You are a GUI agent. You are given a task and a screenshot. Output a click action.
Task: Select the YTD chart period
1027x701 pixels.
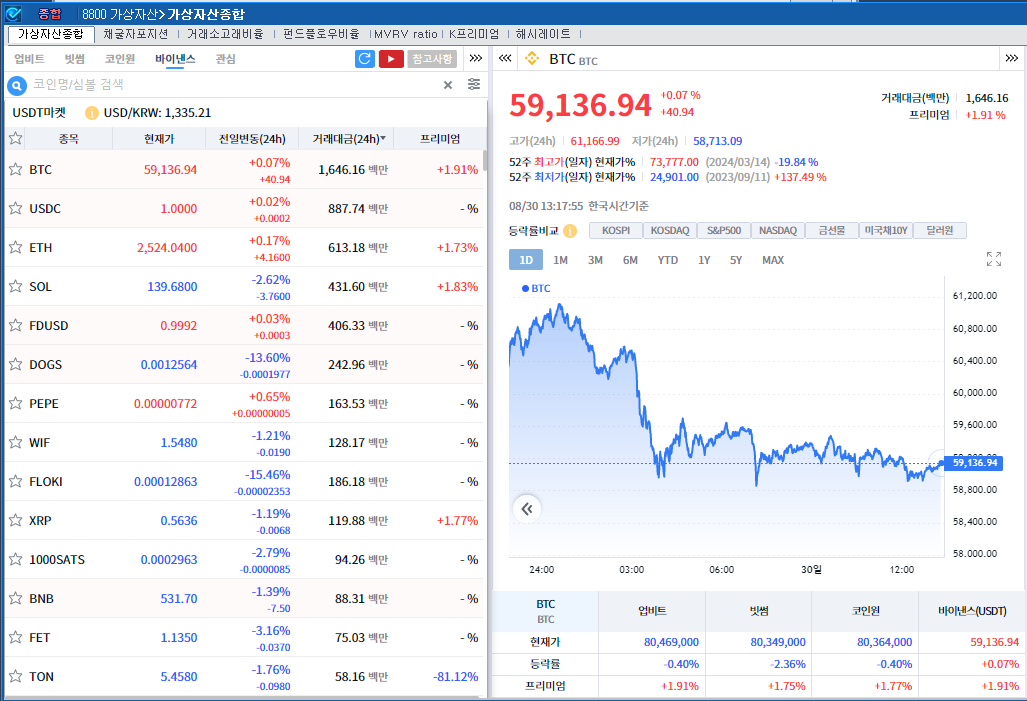tap(667, 260)
